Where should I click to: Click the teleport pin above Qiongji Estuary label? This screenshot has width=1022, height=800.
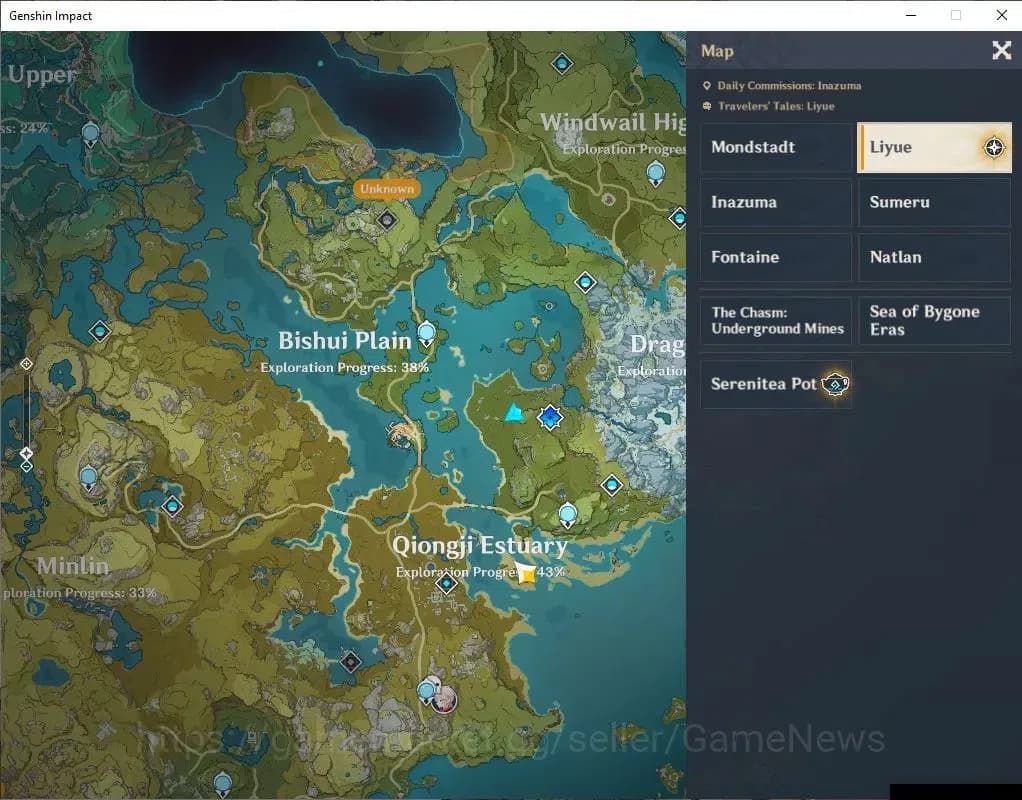[568, 514]
